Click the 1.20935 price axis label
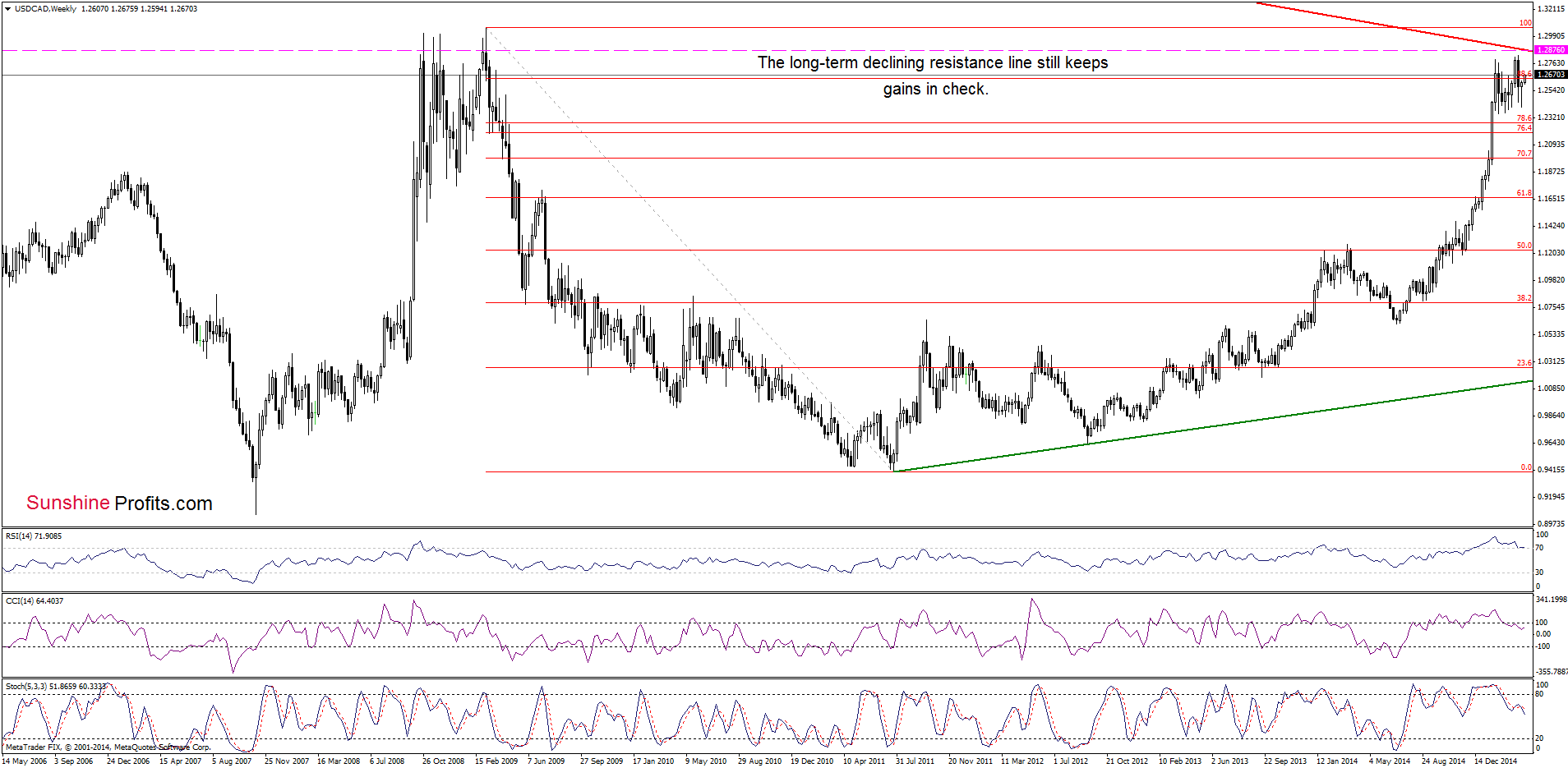 [1550, 145]
